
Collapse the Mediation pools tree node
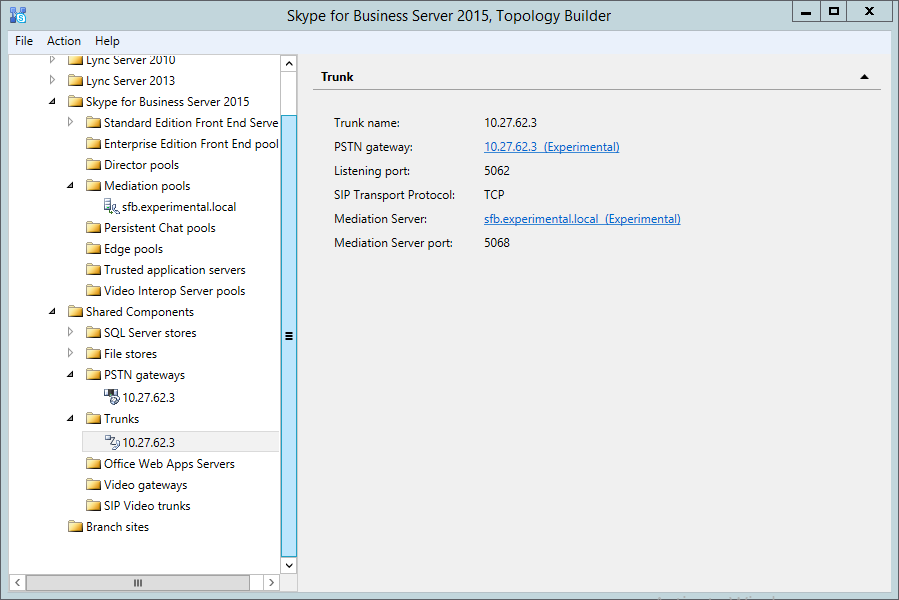[x=70, y=186]
